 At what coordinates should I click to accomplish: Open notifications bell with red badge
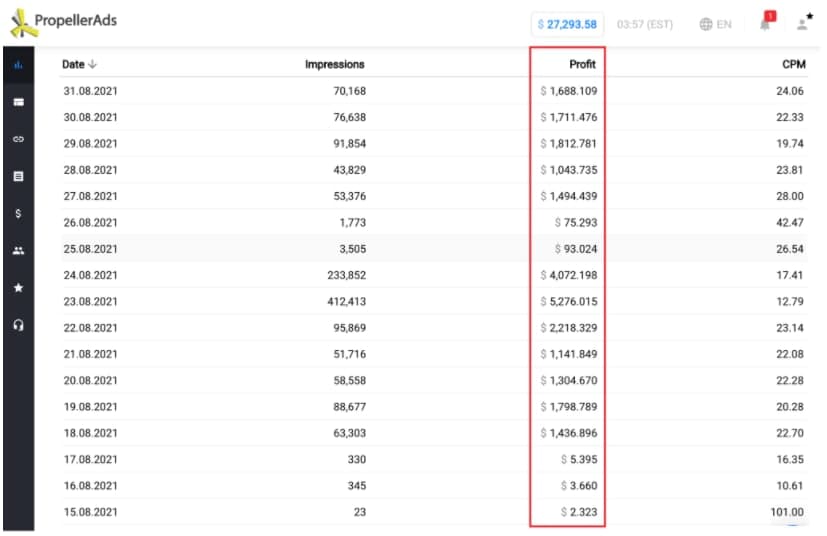click(x=766, y=23)
